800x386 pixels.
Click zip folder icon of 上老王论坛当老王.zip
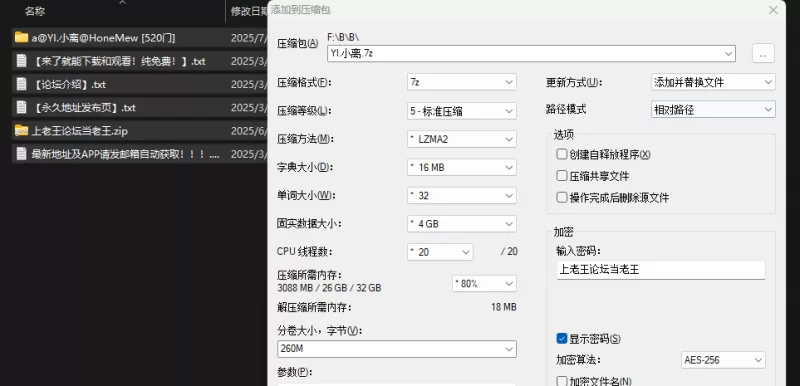[21, 131]
